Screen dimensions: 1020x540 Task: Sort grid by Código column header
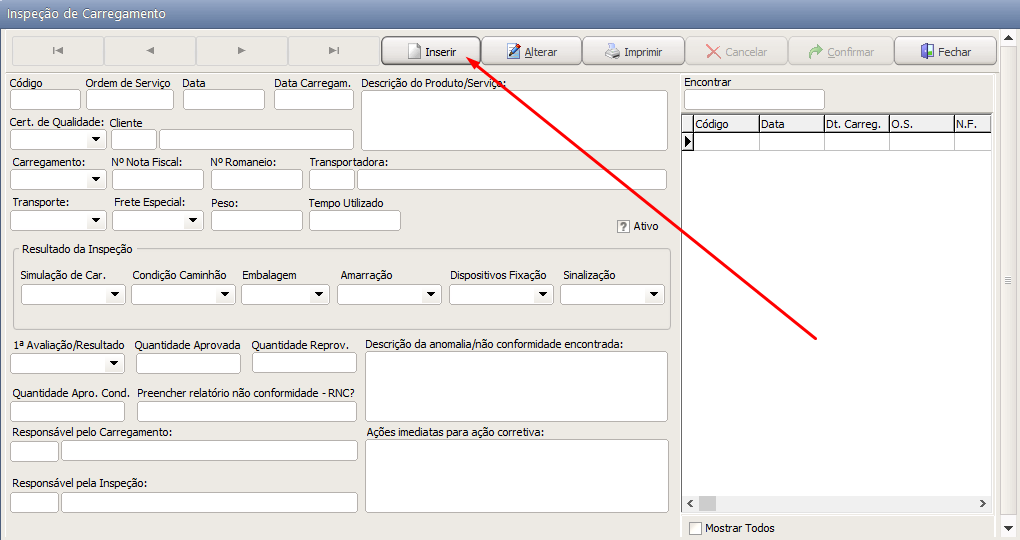727,124
